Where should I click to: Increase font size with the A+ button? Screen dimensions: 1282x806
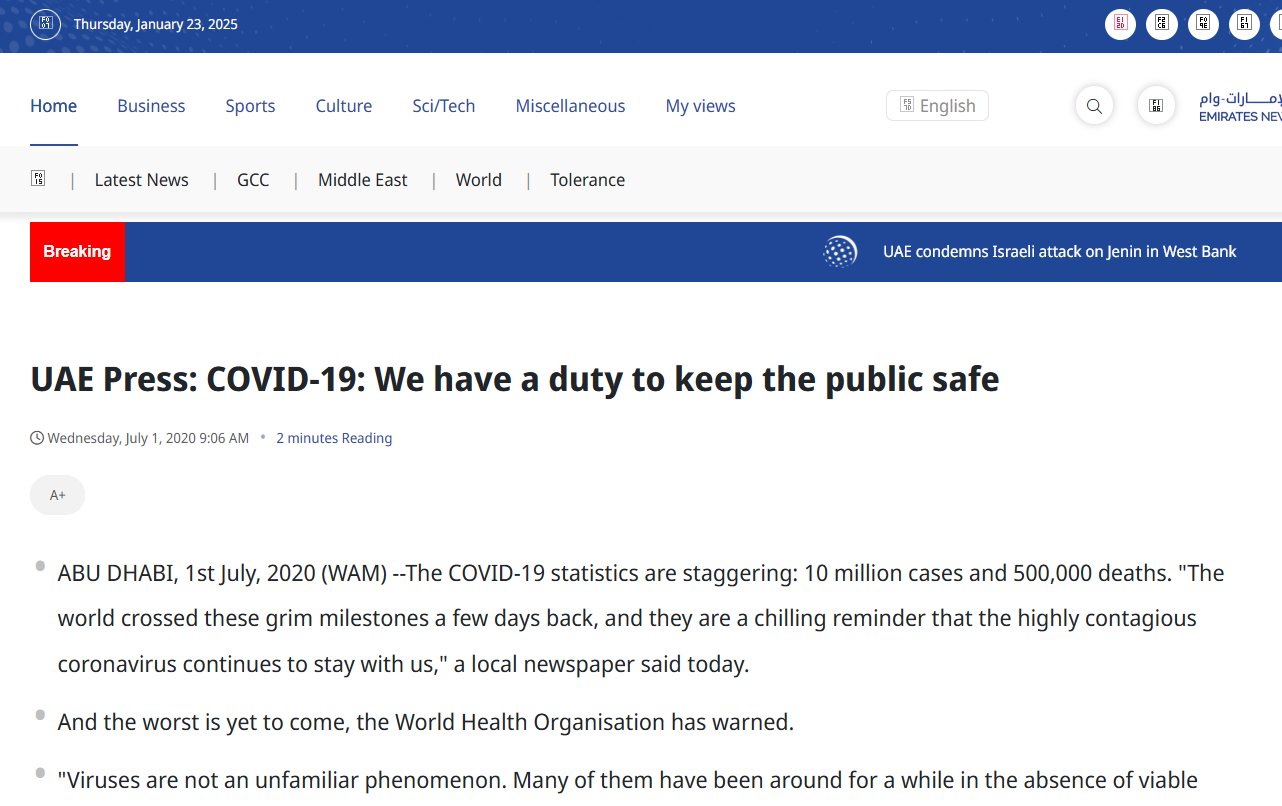(58, 495)
